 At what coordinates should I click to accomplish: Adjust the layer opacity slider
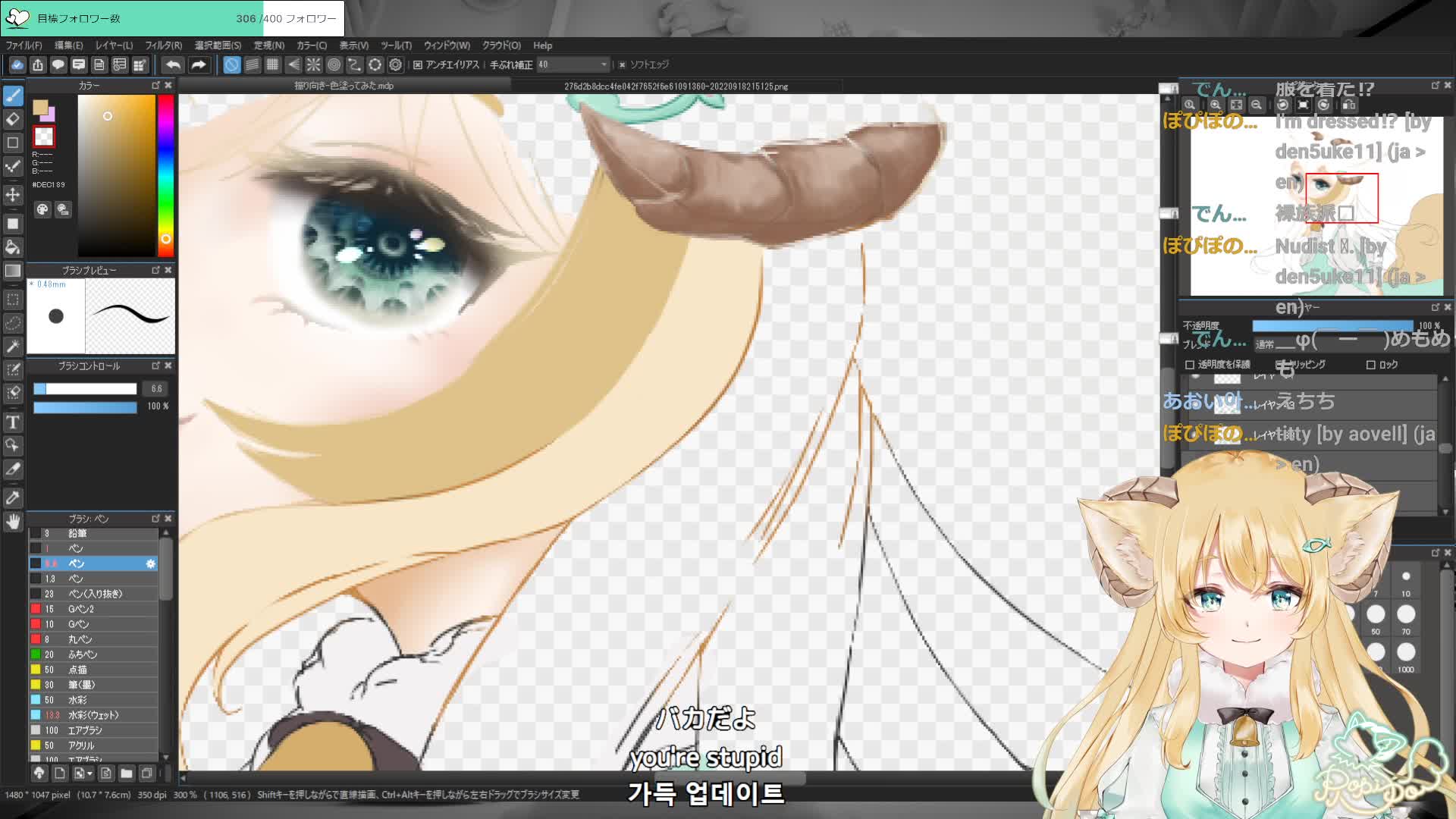[1332, 326]
